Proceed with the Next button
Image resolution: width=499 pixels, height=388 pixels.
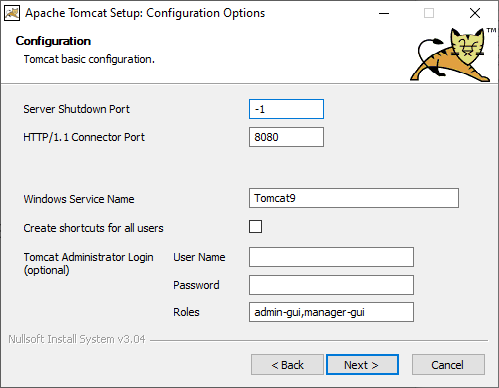[362, 365]
